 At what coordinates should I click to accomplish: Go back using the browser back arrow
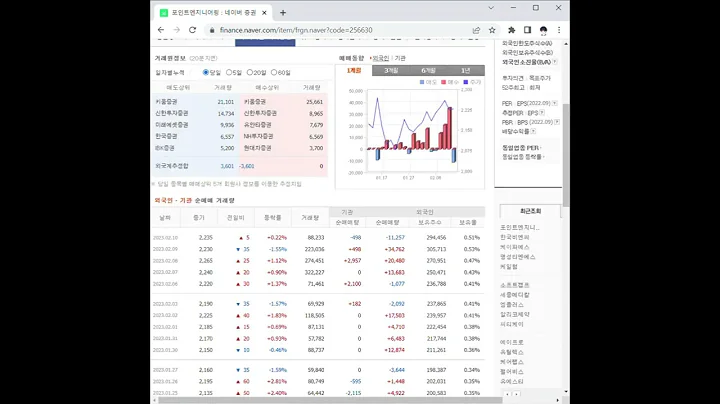(x=161, y=30)
